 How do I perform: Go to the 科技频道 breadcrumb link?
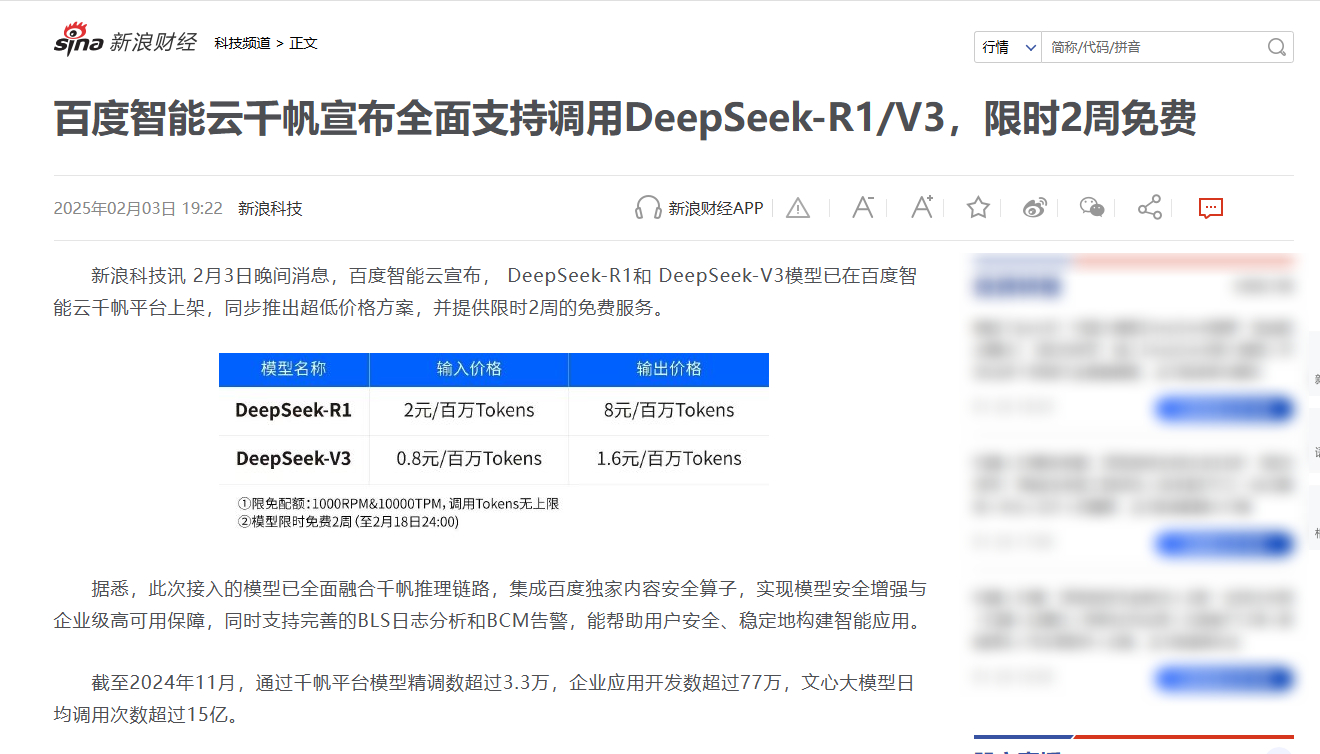coord(242,43)
